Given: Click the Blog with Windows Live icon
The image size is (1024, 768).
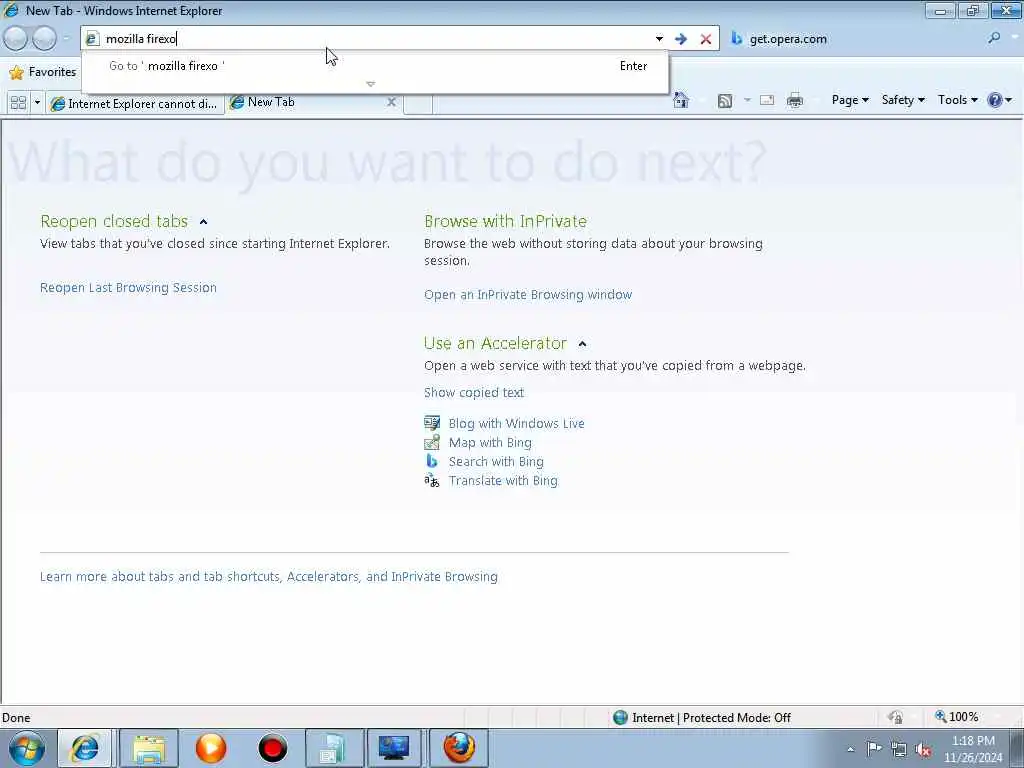Looking at the screenshot, I should coord(432,423).
